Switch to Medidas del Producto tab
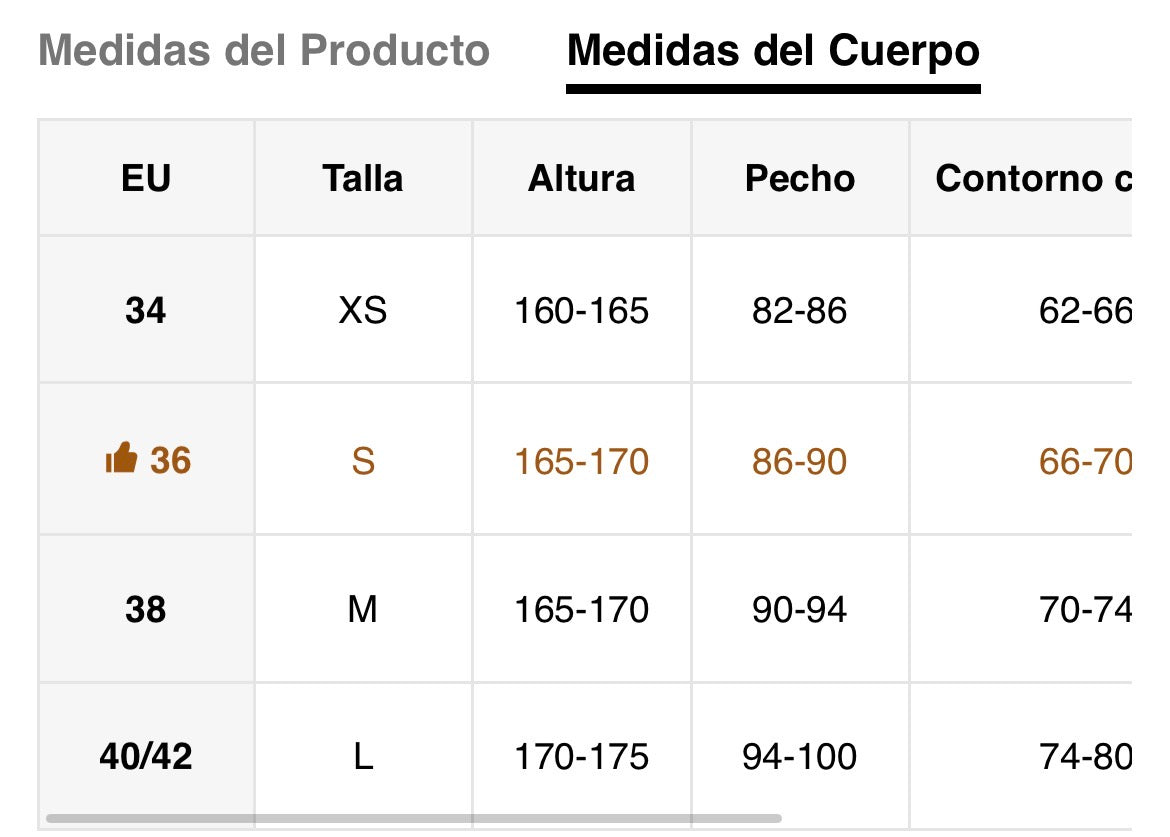The image size is (1170, 837). (264, 50)
